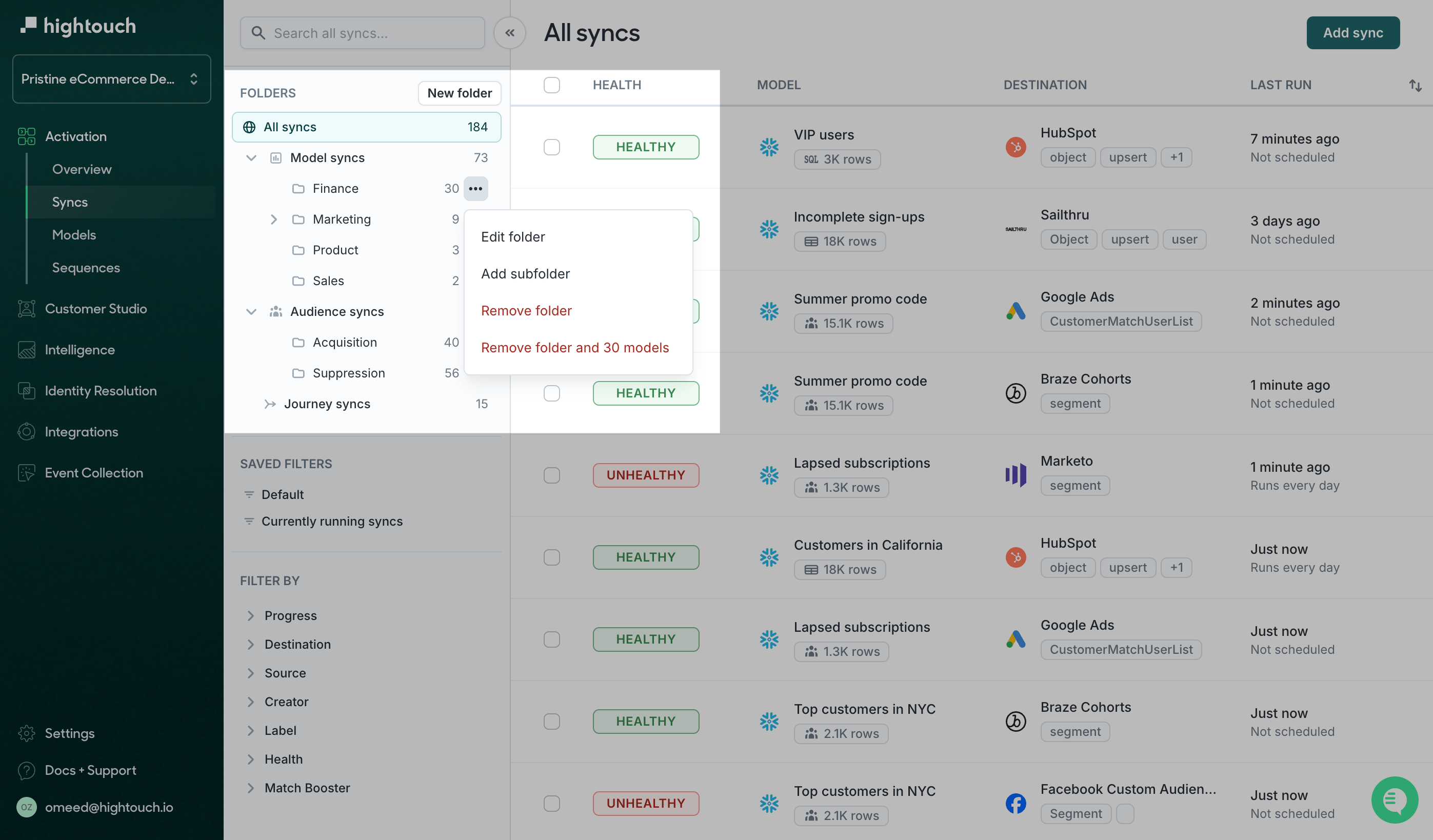Click the HubSpot icon in VIP users row
Viewport: 1433px width, 840px height.
click(1016, 147)
